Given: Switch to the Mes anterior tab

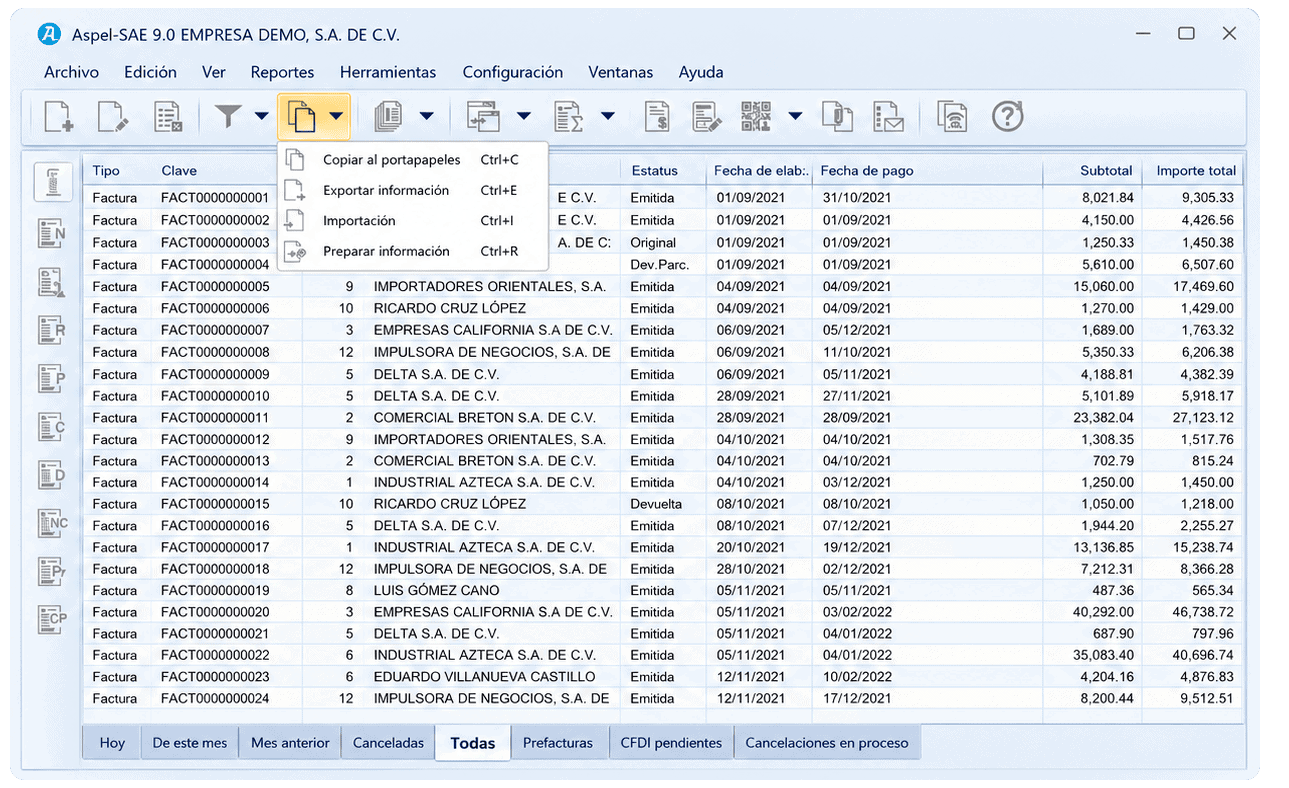Looking at the screenshot, I should point(290,743).
